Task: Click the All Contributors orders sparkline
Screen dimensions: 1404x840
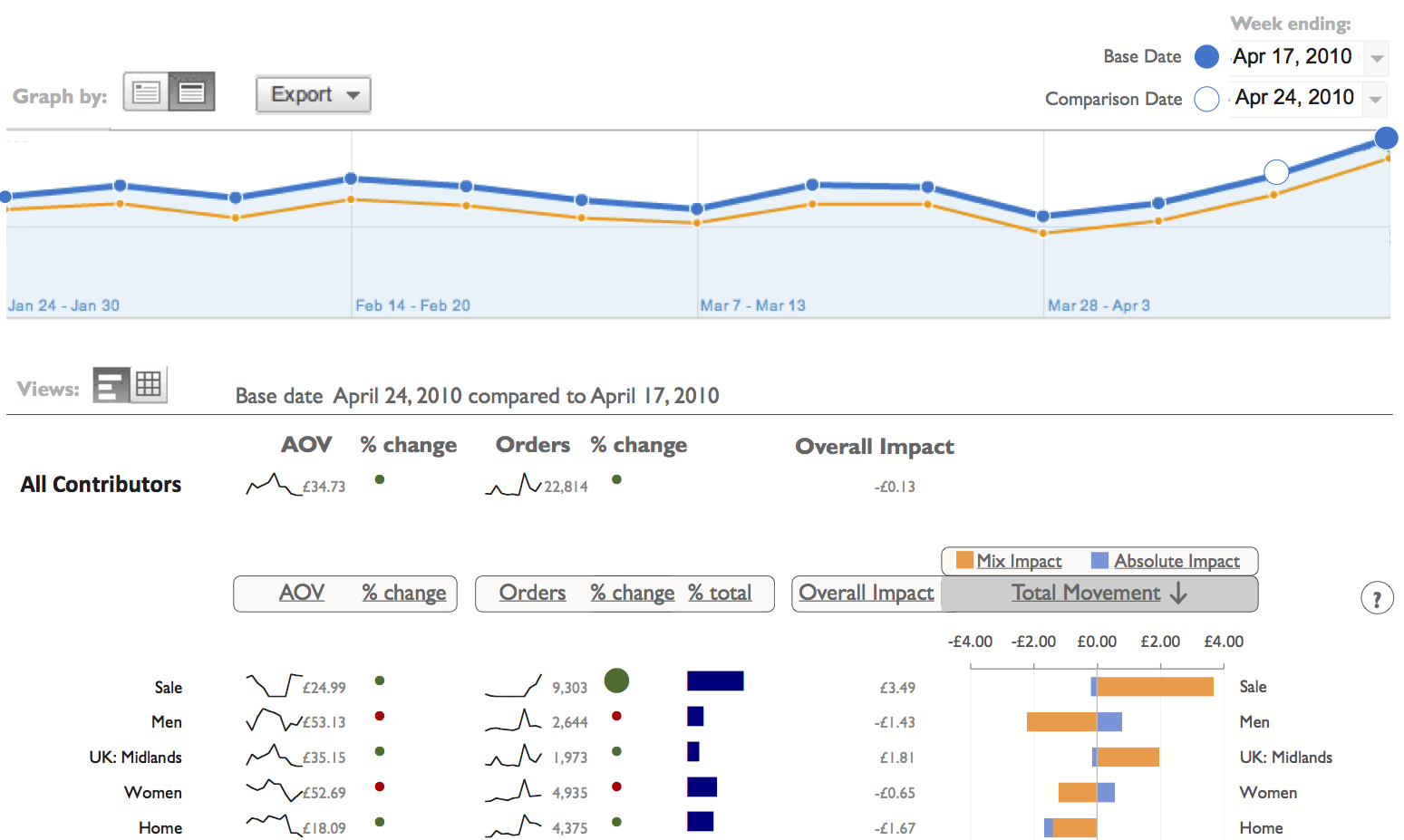Action: click(x=514, y=485)
